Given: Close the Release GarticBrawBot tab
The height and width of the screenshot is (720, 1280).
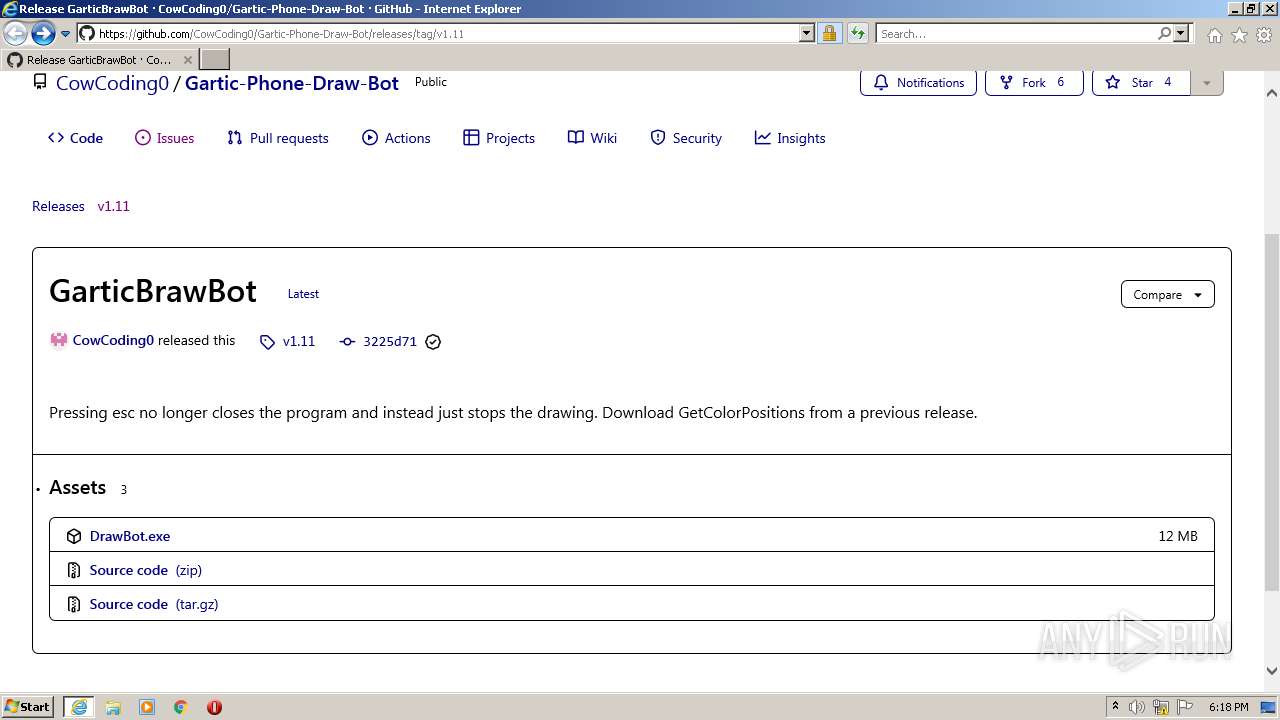Looking at the screenshot, I should [188, 60].
